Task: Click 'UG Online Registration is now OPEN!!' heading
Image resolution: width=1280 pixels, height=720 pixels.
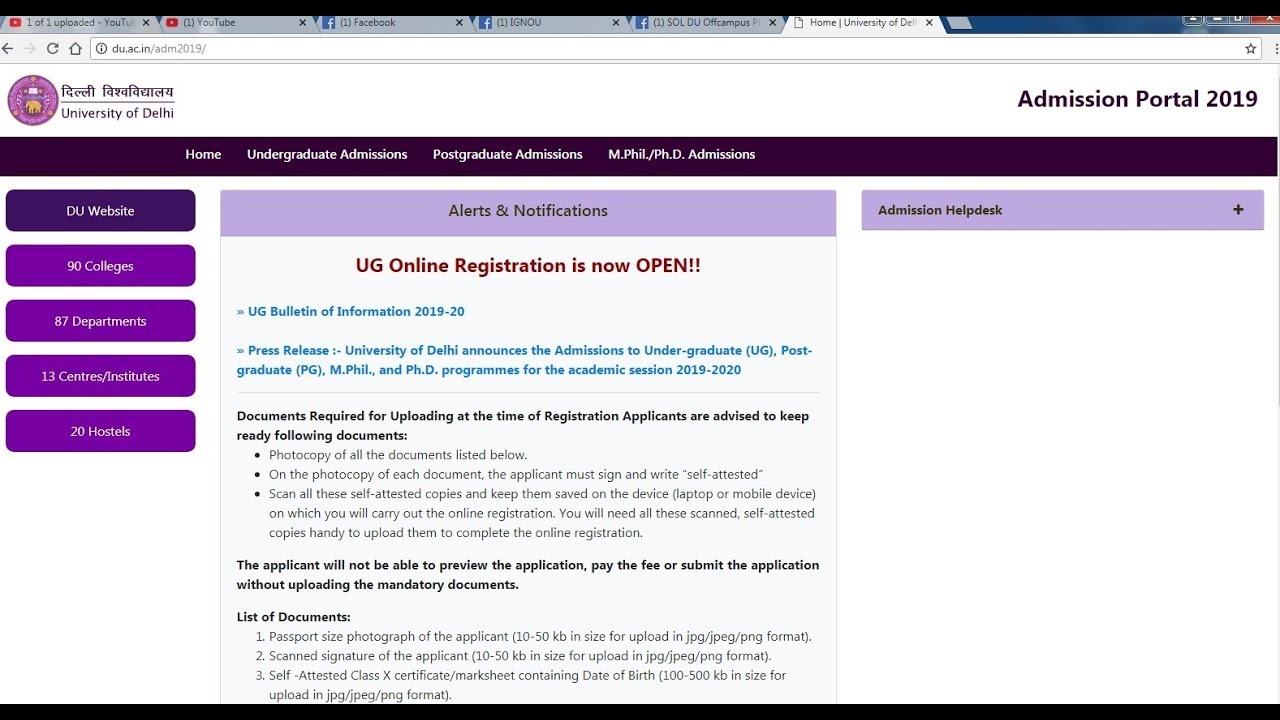Action: 528,265
